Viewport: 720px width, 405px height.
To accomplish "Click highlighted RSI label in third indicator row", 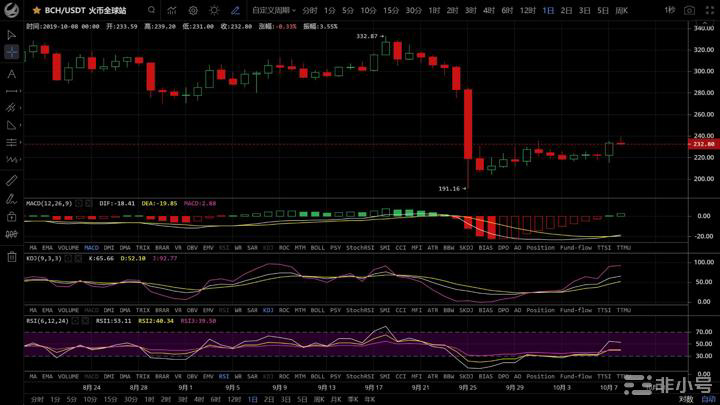I will click(224, 377).
